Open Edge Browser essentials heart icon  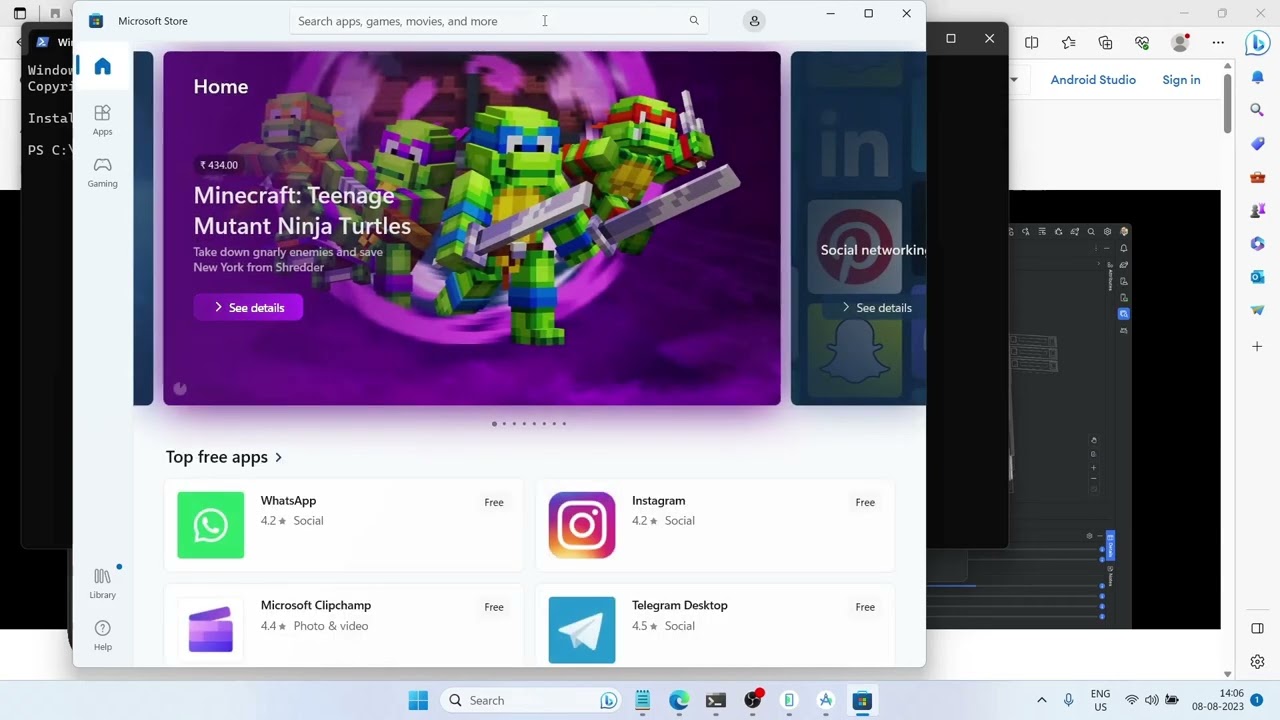point(1142,43)
